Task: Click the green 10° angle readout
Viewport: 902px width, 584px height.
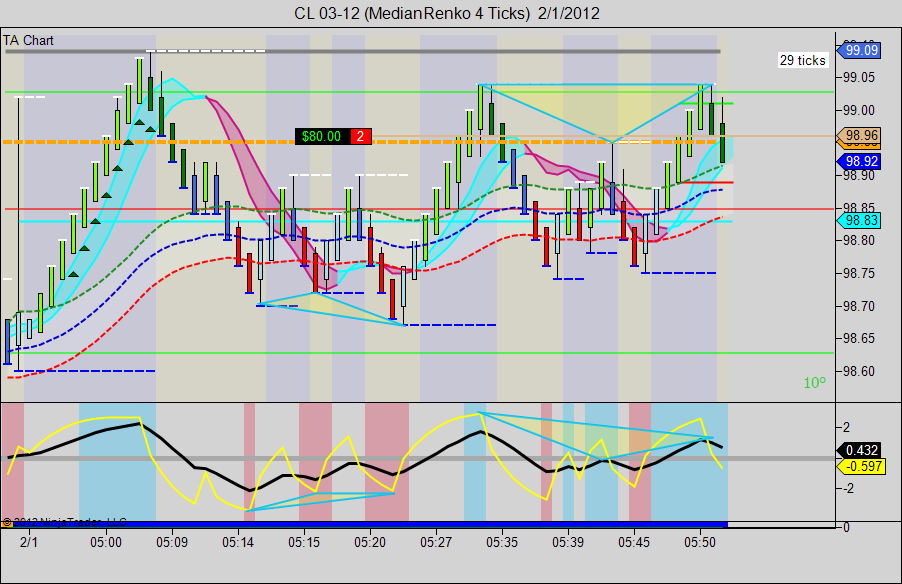Action: pos(815,383)
